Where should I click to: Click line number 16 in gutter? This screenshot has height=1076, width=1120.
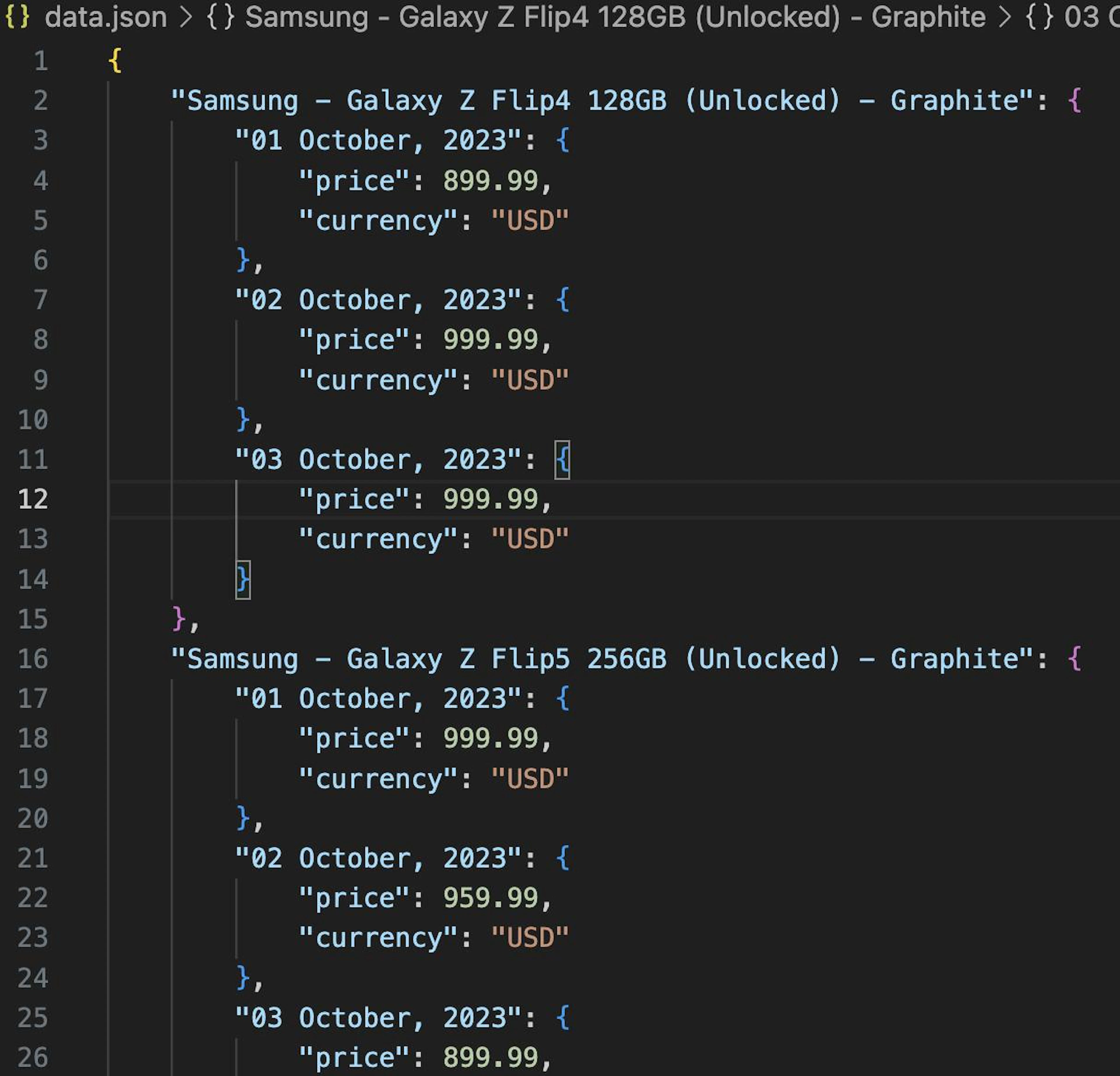tap(33, 658)
